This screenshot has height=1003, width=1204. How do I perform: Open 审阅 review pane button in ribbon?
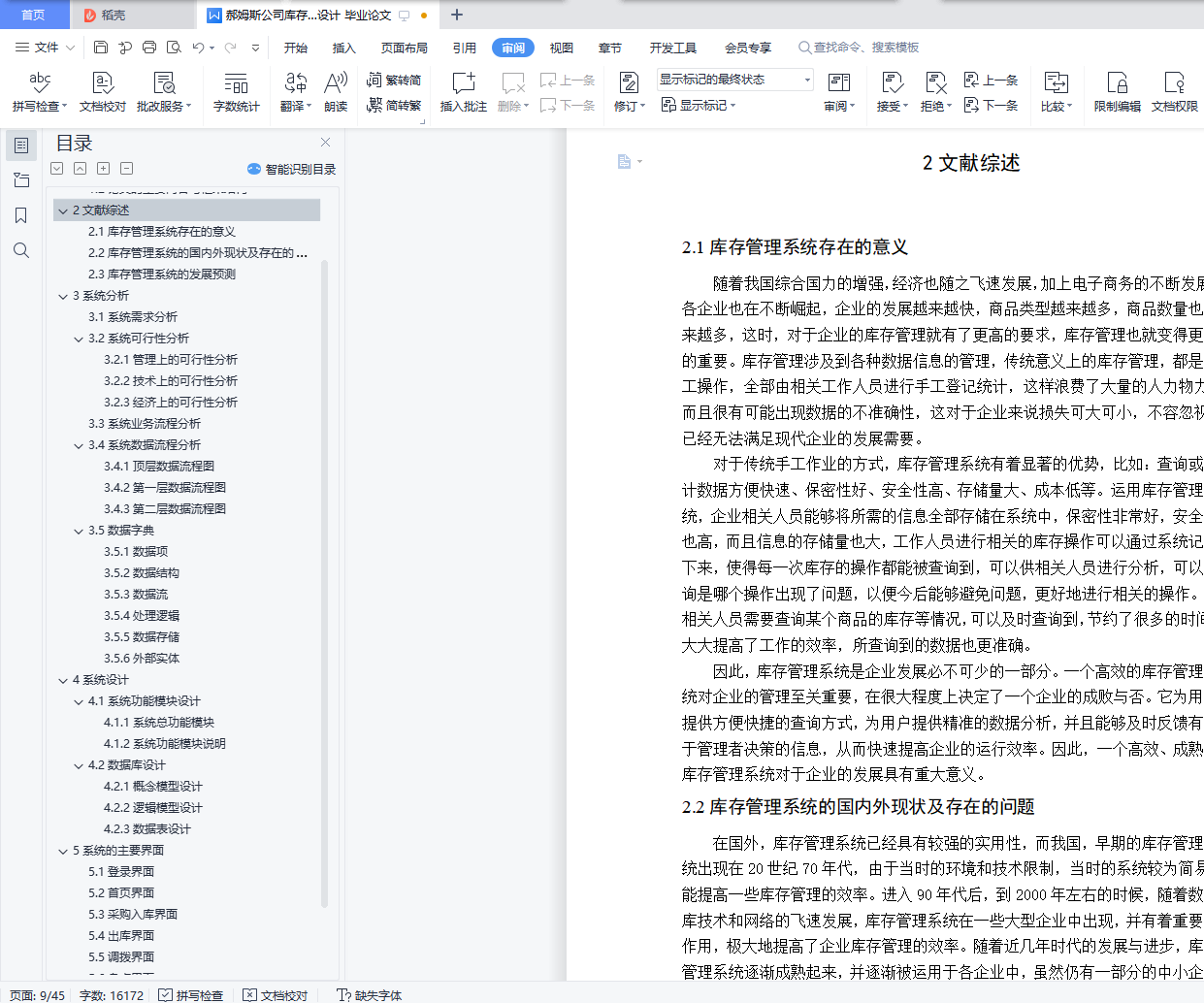[839, 91]
